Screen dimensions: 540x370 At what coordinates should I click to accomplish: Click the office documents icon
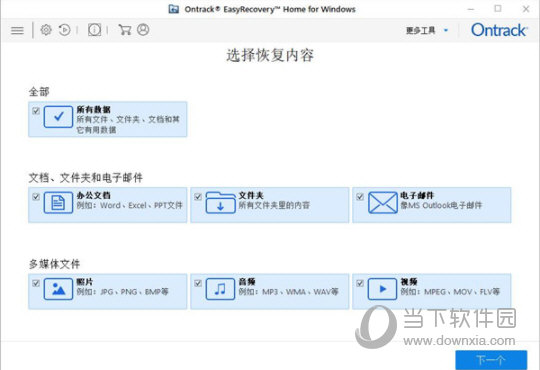pyautogui.click(x=58, y=203)
